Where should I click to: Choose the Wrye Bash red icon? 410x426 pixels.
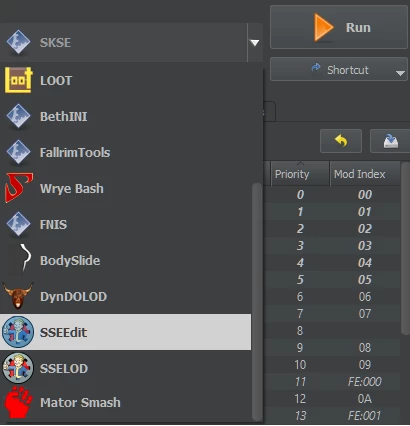19,188
